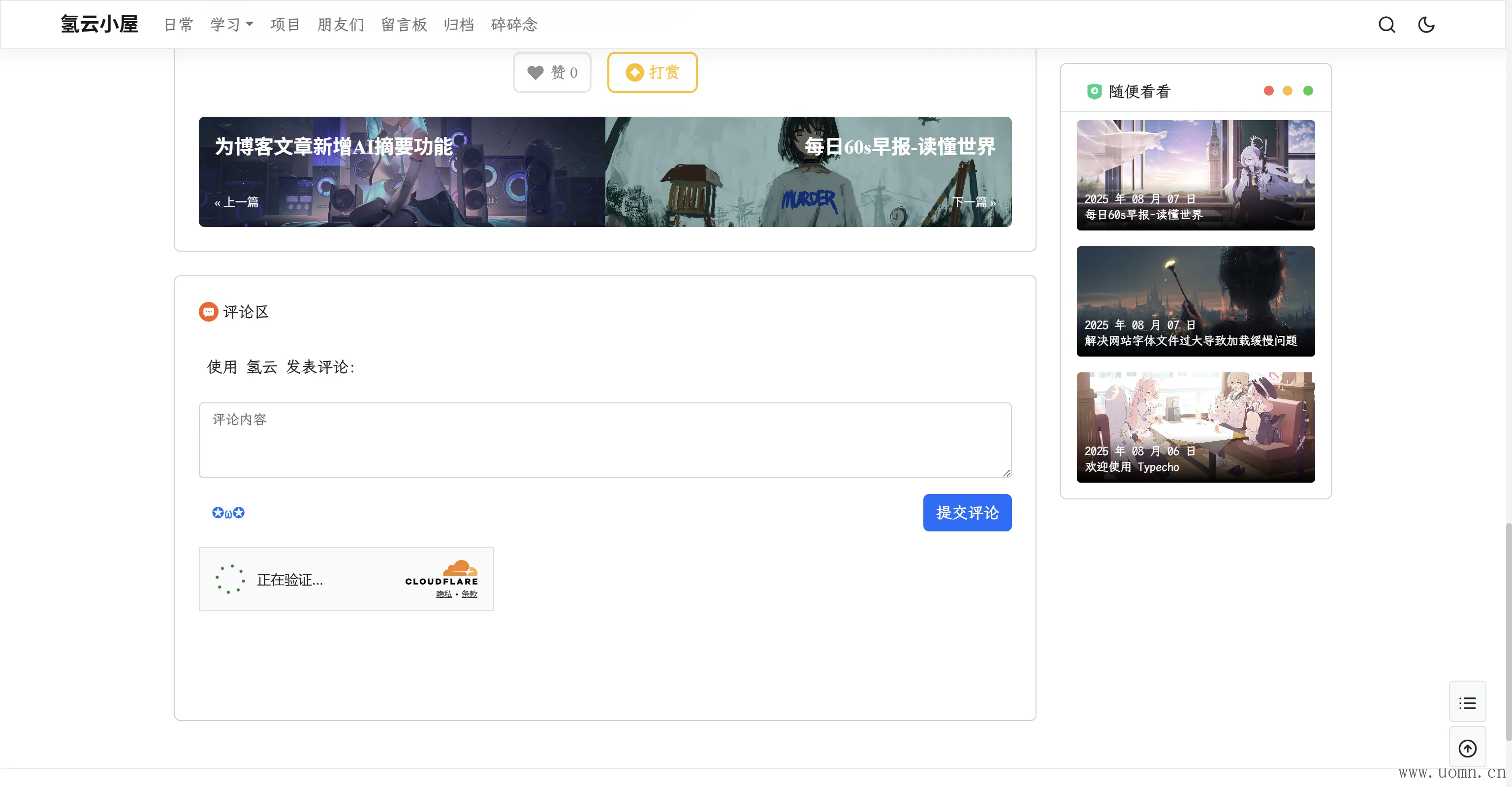Image resolution: width=1512 pixels, height=787 pixels.
Task: Focus the 评论内容 text area
Action: 604,440
